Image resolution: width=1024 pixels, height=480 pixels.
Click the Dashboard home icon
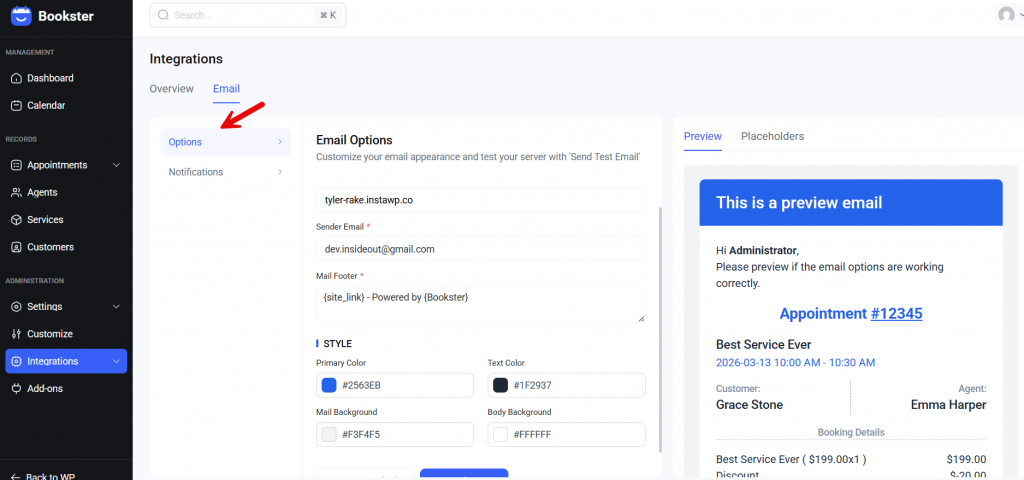click(x=16, y=78)
